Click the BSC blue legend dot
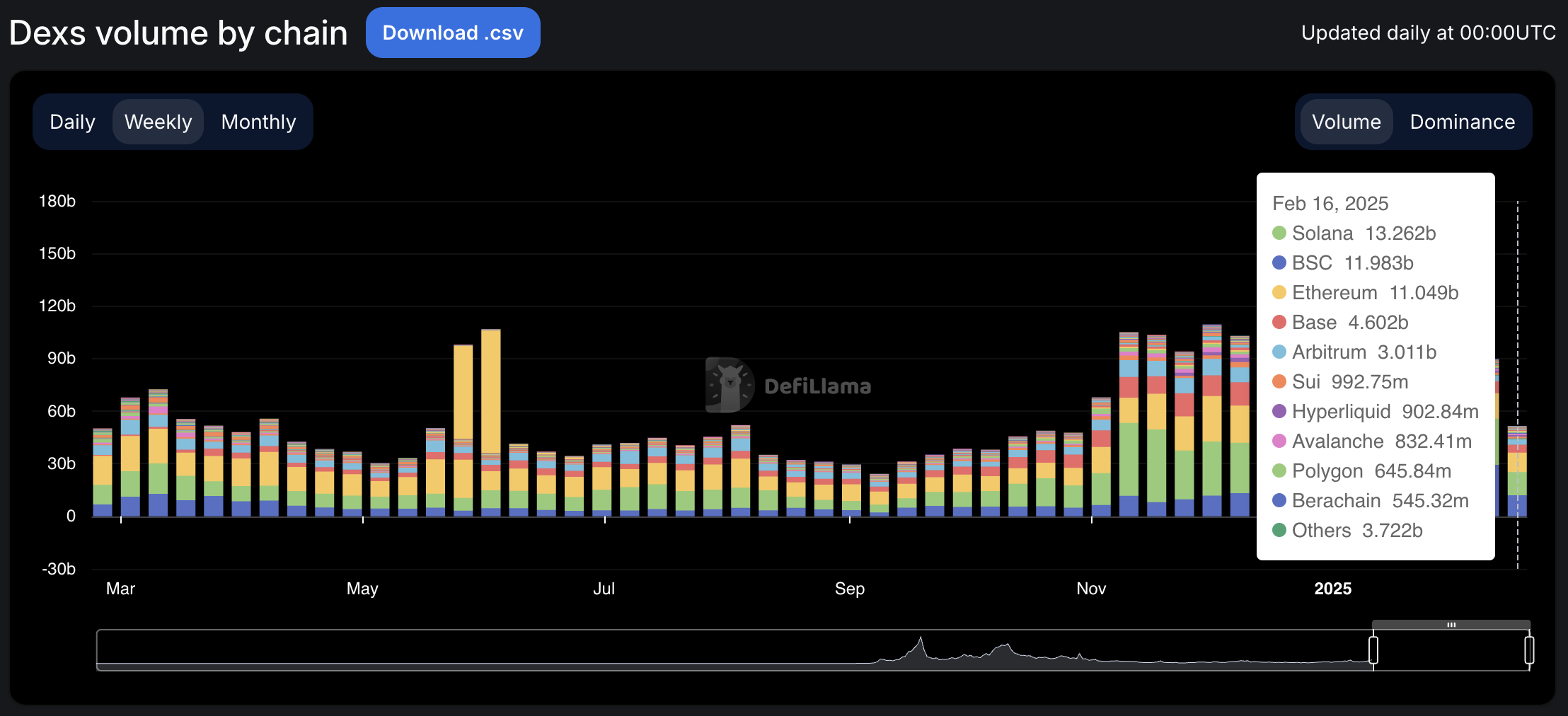 (1279, 262)
